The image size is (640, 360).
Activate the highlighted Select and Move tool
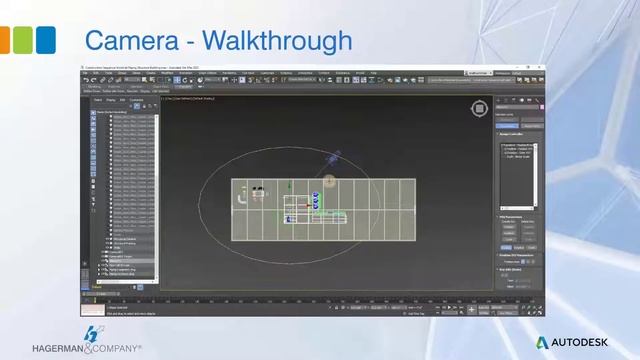(177, 80)
